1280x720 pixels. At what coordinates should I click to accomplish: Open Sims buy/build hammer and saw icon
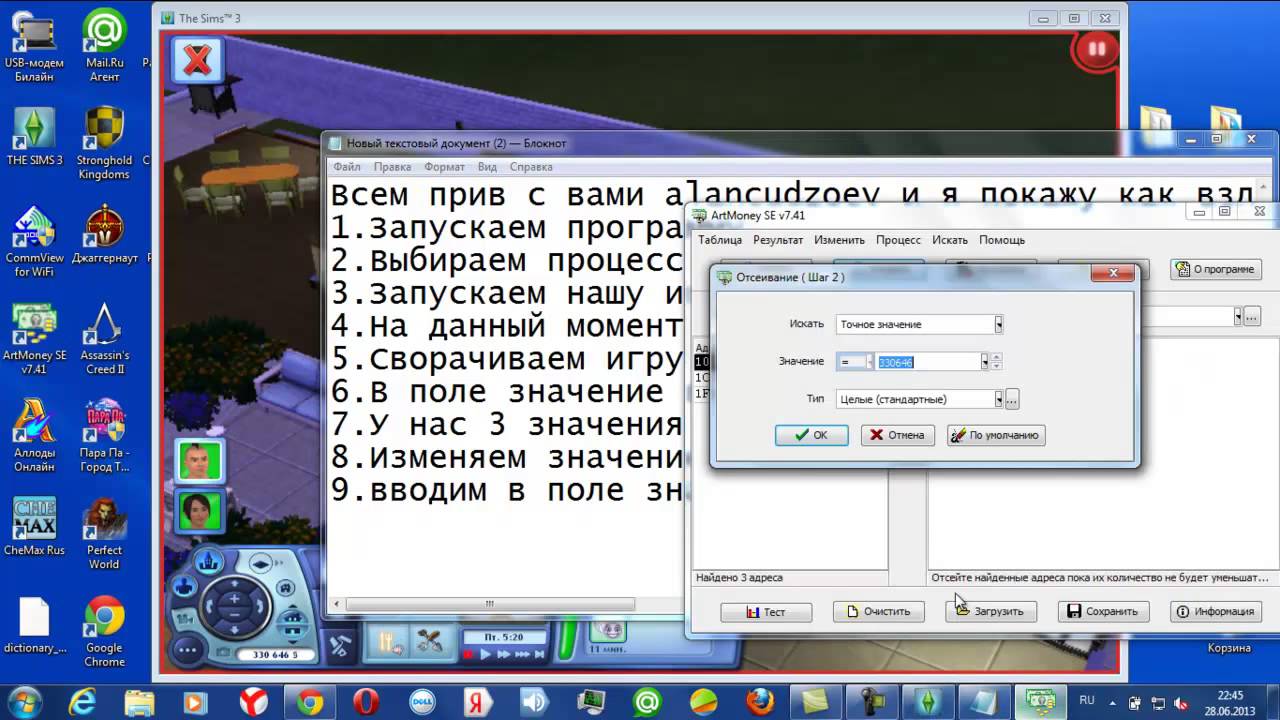[340, 647]
